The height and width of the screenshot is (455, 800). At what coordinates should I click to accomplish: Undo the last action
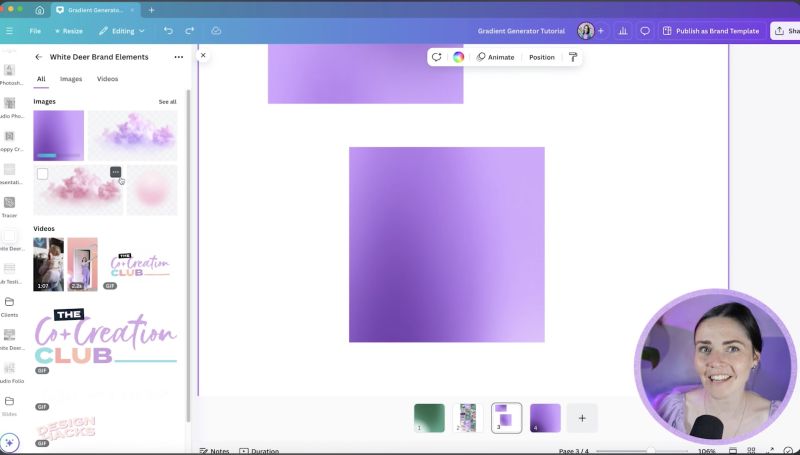[168, 31]
